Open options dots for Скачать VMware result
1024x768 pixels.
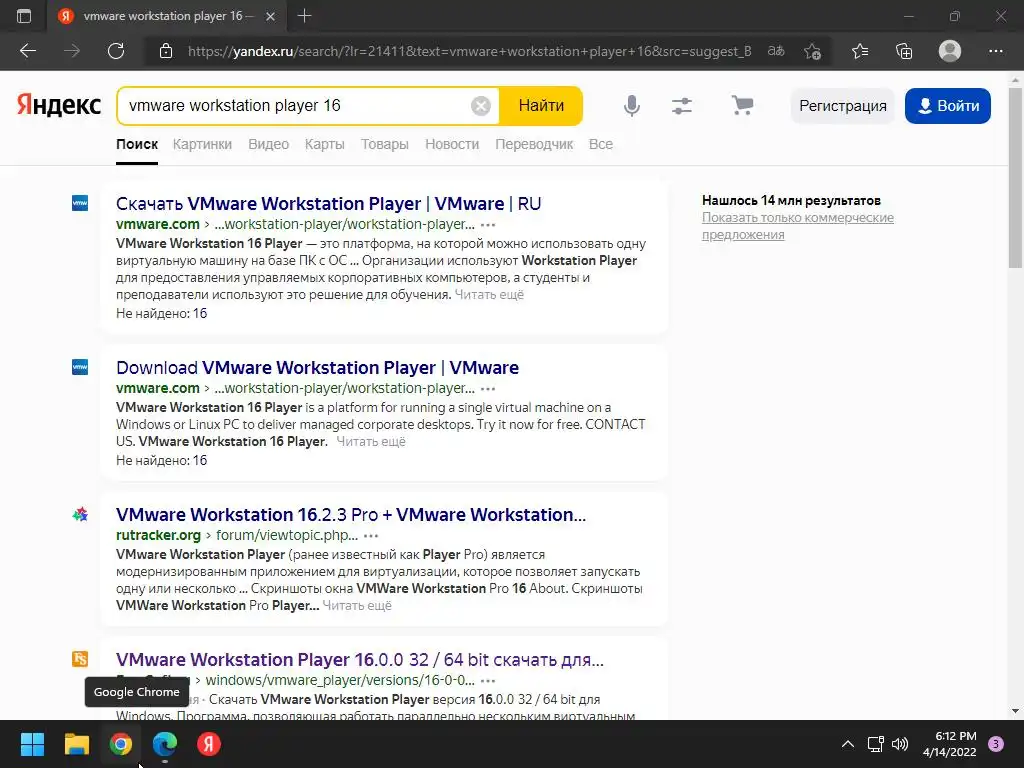pyautogui.click(x=488, y=225)
